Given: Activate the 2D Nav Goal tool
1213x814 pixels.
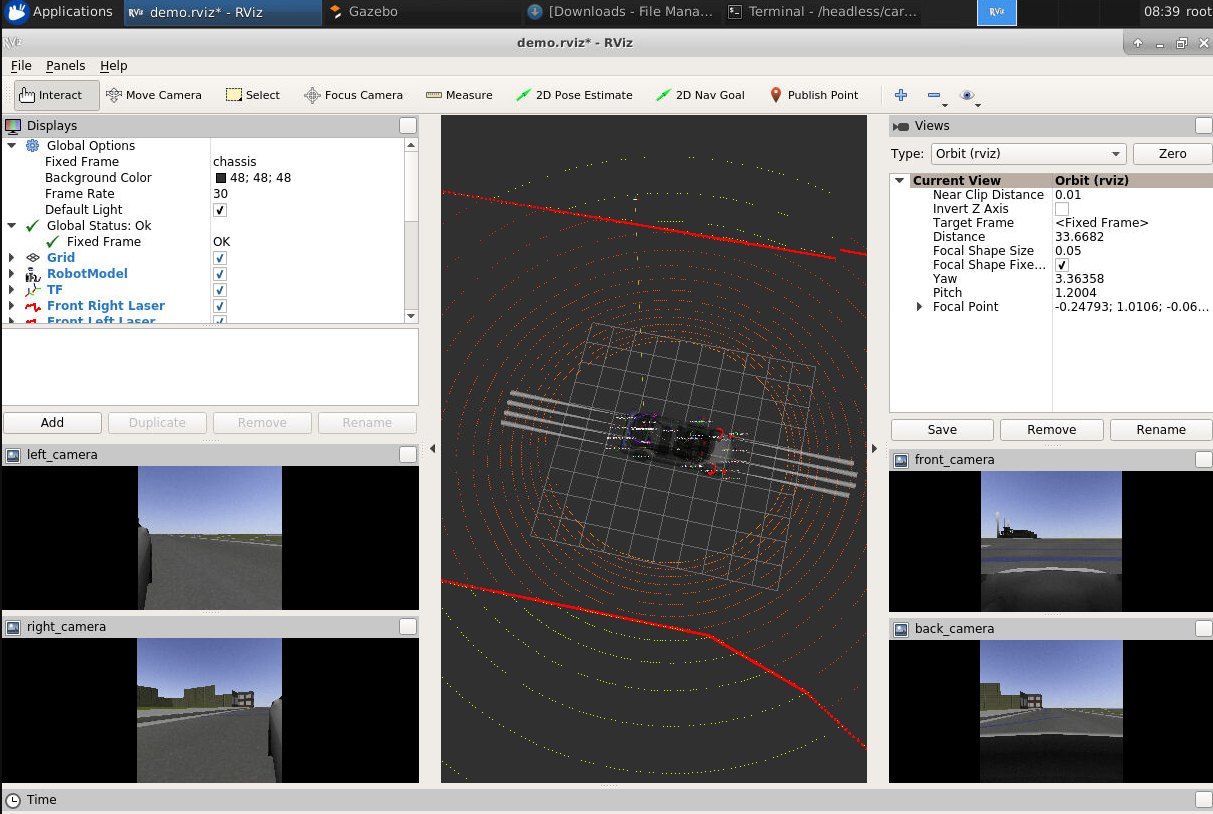Looking at the screenshot, I should (x=700, y=95).
